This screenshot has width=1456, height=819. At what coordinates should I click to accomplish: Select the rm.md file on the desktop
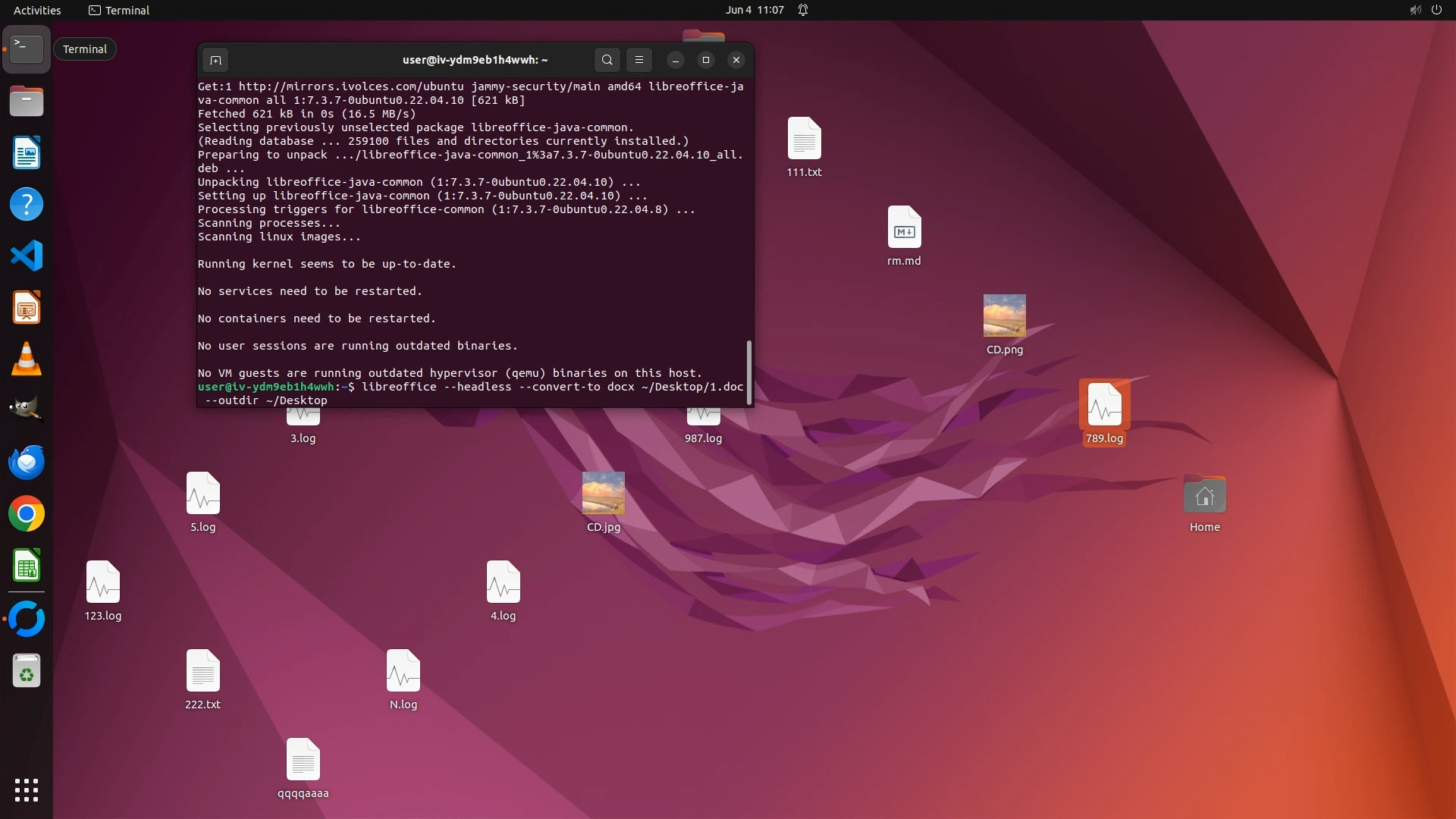[x=904, y=227]
